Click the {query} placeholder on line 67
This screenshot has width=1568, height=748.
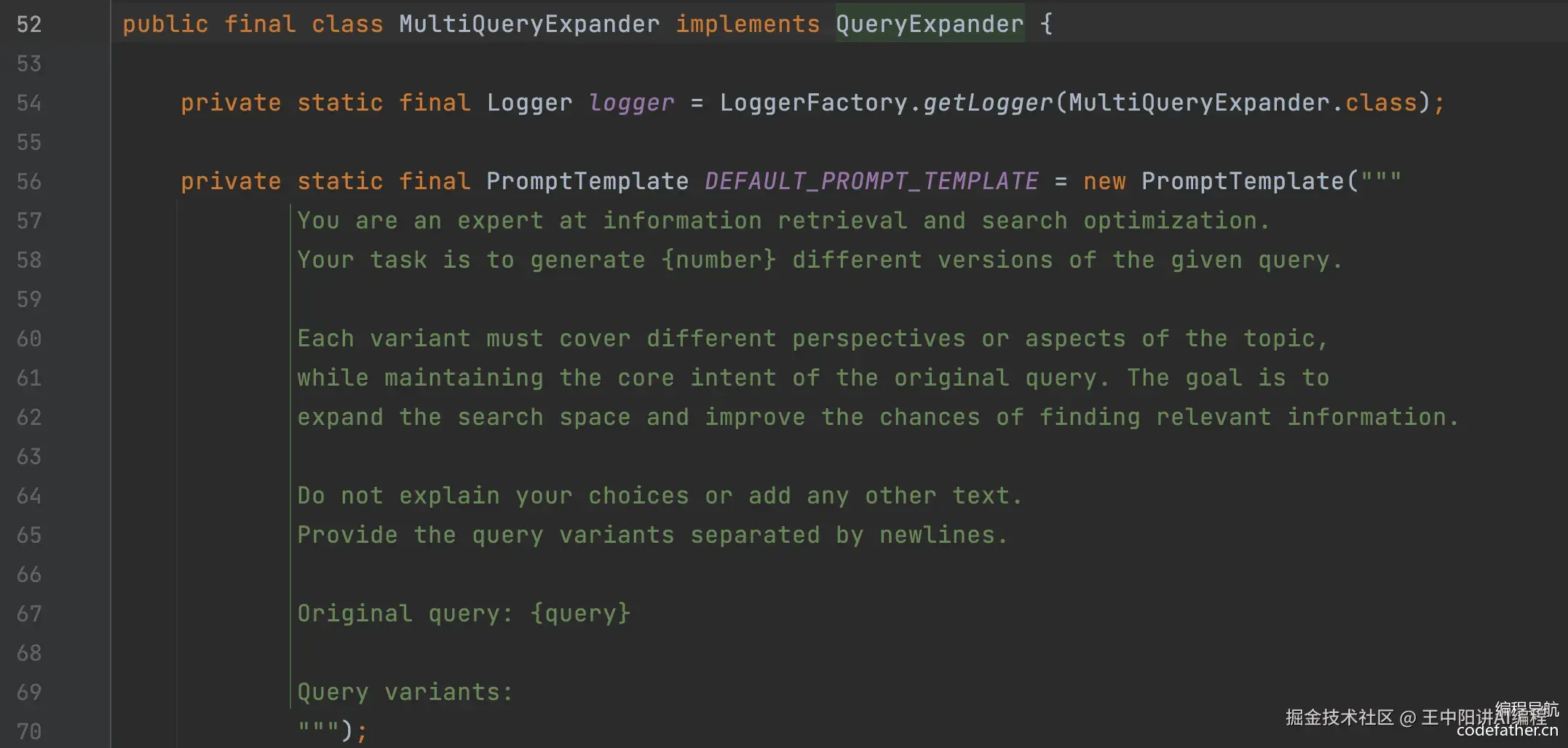point(580,613)
